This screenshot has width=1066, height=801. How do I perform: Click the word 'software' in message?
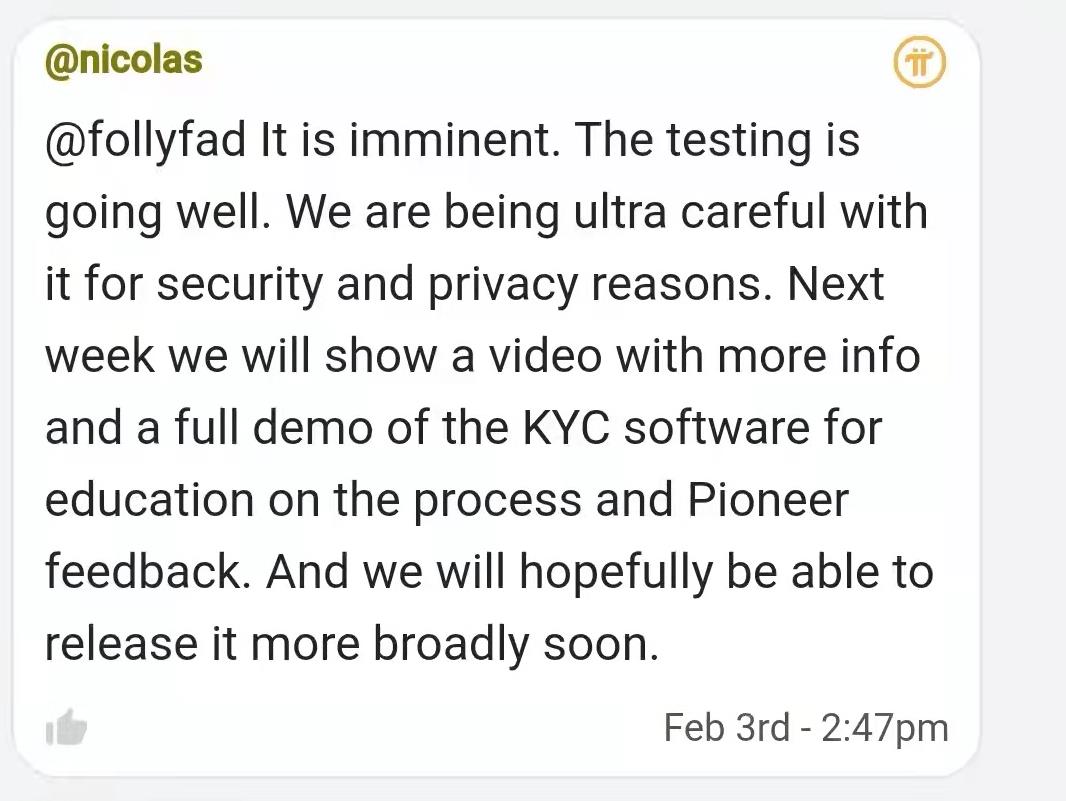point(716,427)
